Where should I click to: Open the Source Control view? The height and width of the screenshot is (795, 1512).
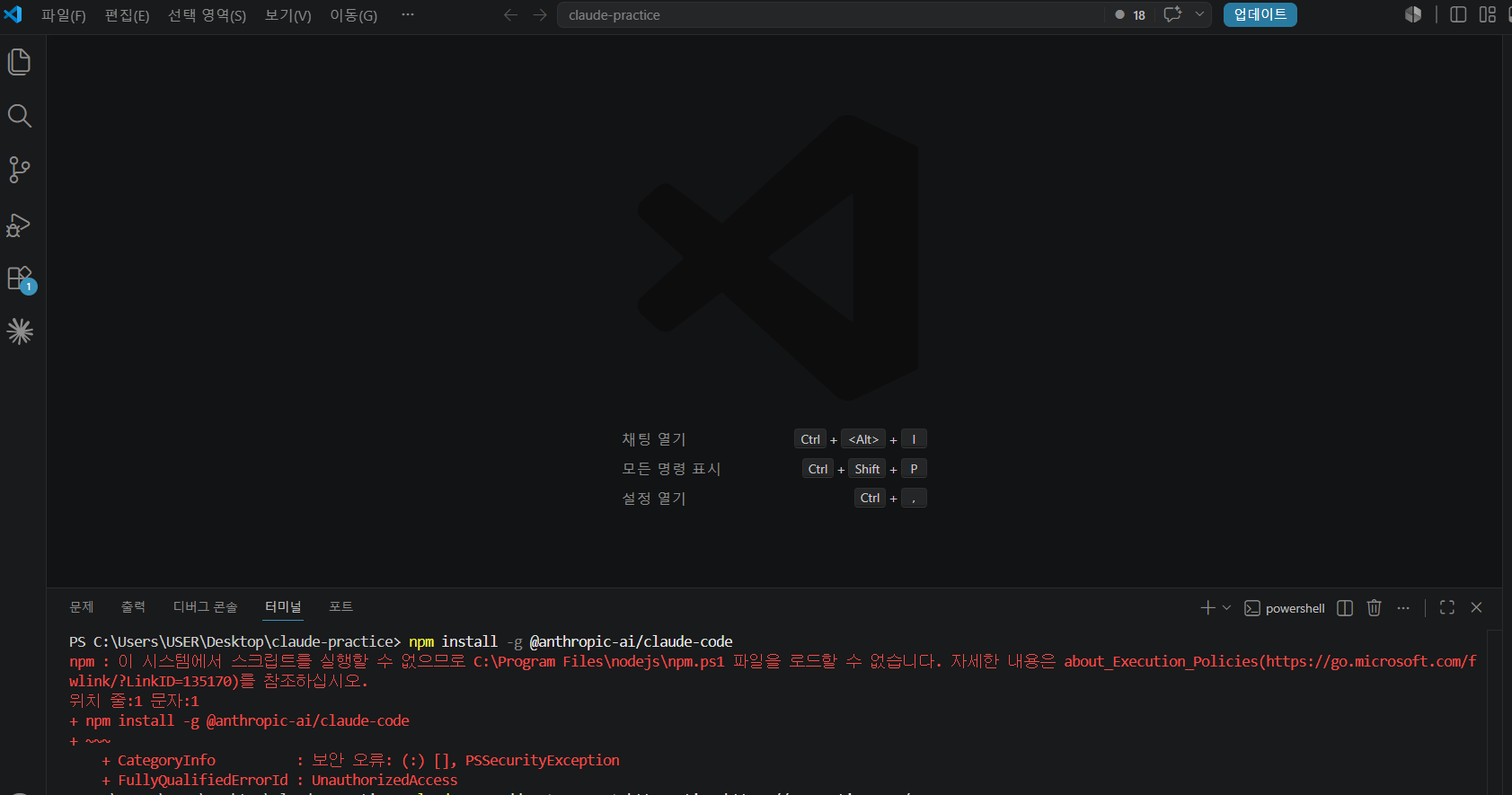pyautogui.click(x=20, y=170)
